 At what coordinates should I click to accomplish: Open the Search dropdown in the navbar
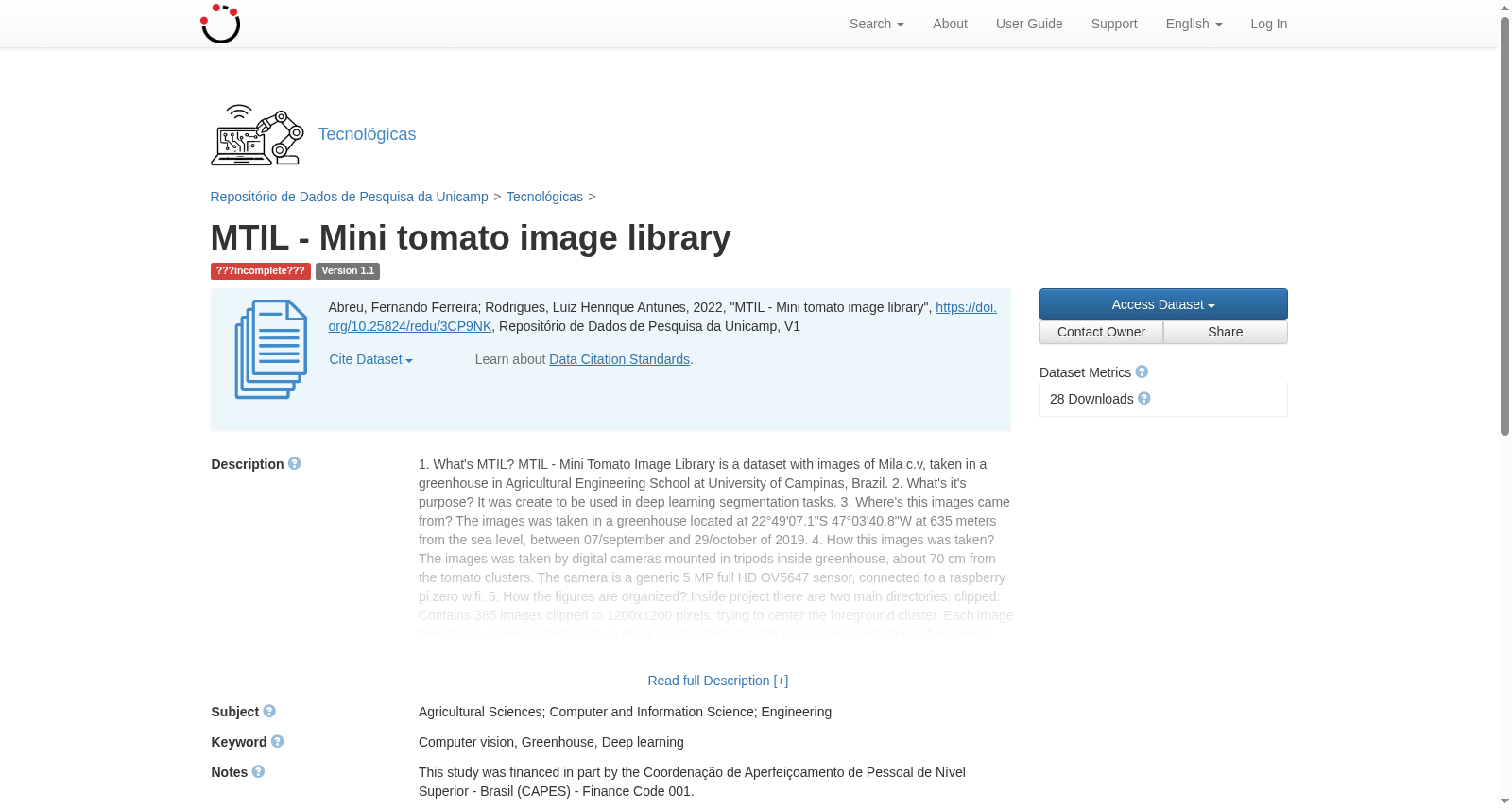point(876,24)
